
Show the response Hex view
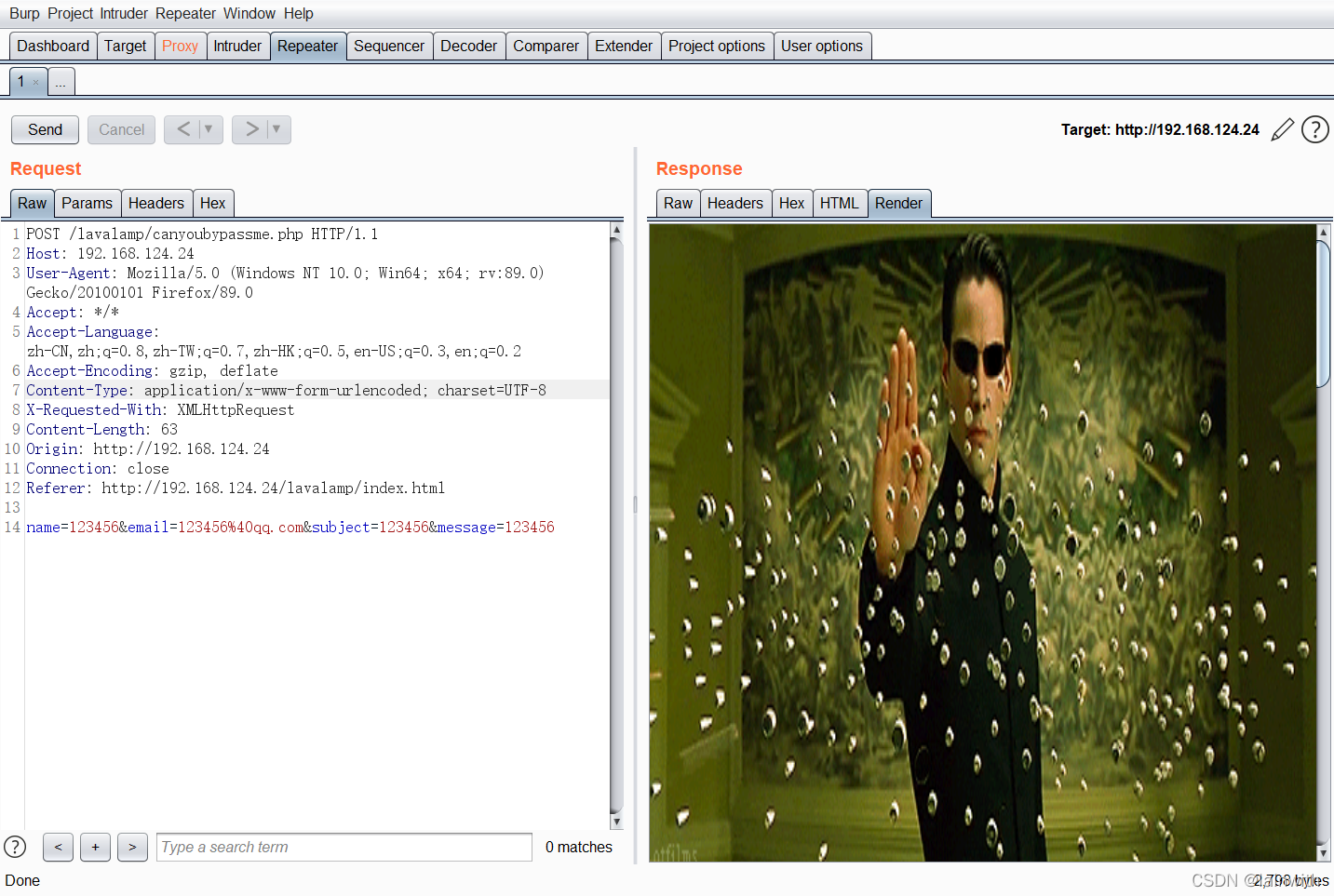click(792, 203)
